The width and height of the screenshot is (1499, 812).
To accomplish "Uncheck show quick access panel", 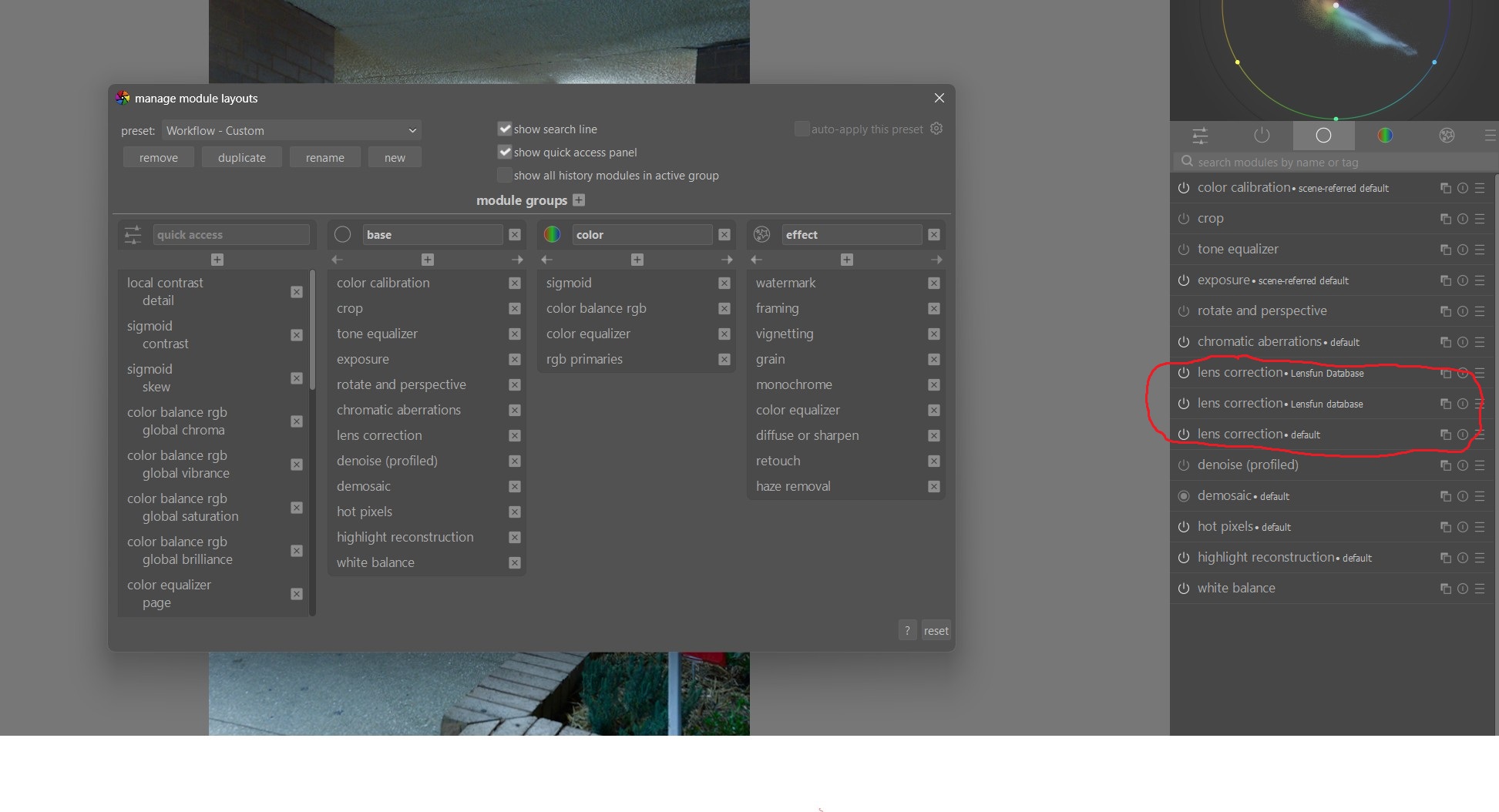I will tap(505, 152).
